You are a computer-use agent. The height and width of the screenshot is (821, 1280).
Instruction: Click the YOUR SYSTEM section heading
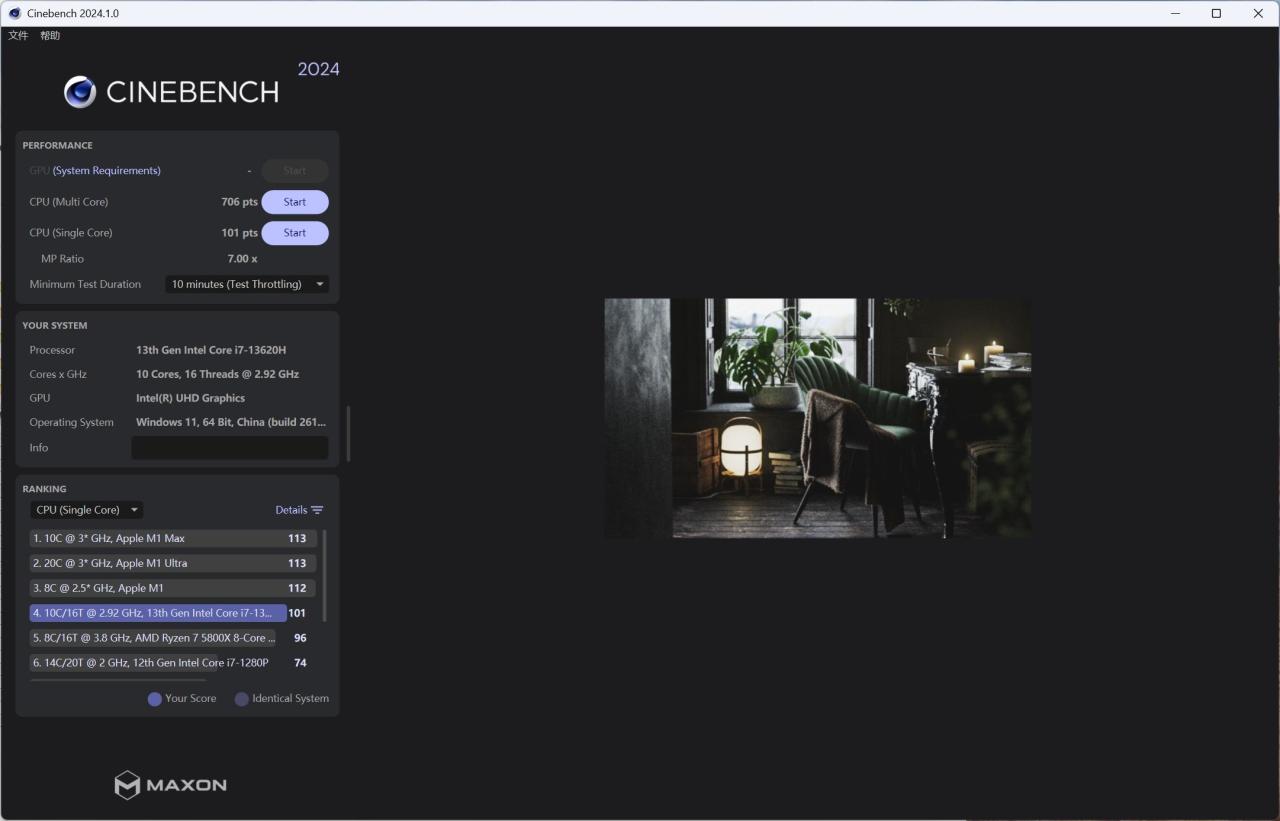55,326
